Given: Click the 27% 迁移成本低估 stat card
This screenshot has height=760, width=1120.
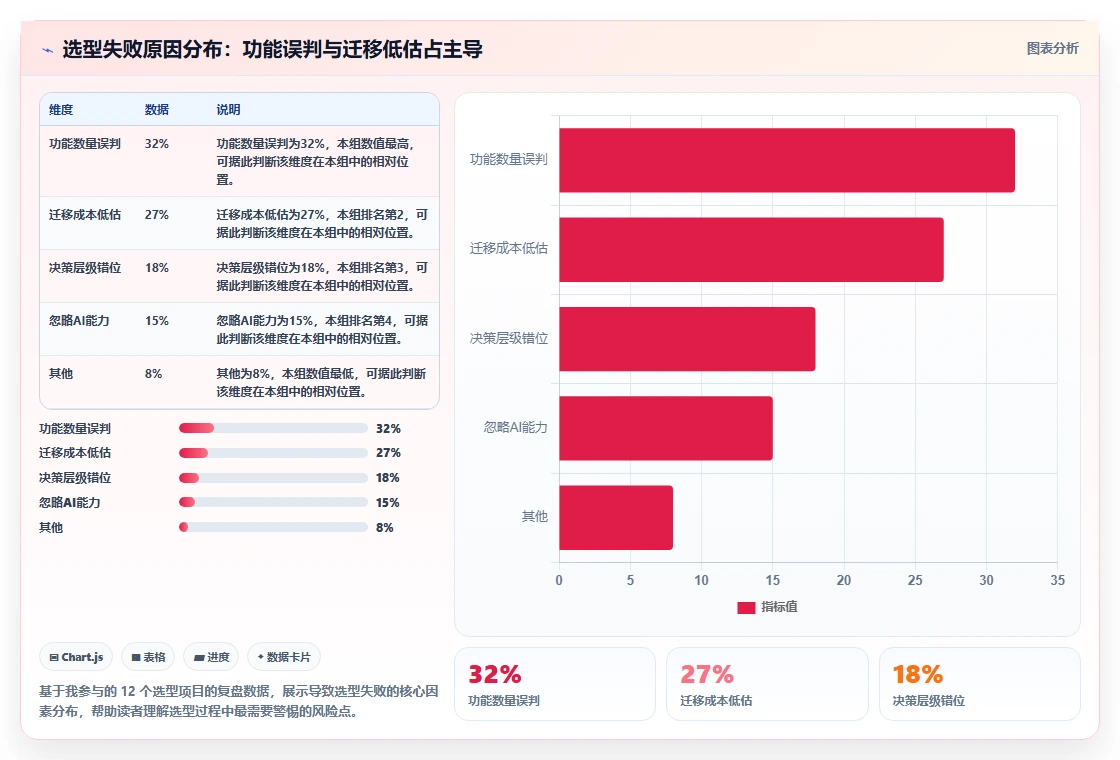Looking at the screenshot, I should pyautogui.click(x=767, y=684).
